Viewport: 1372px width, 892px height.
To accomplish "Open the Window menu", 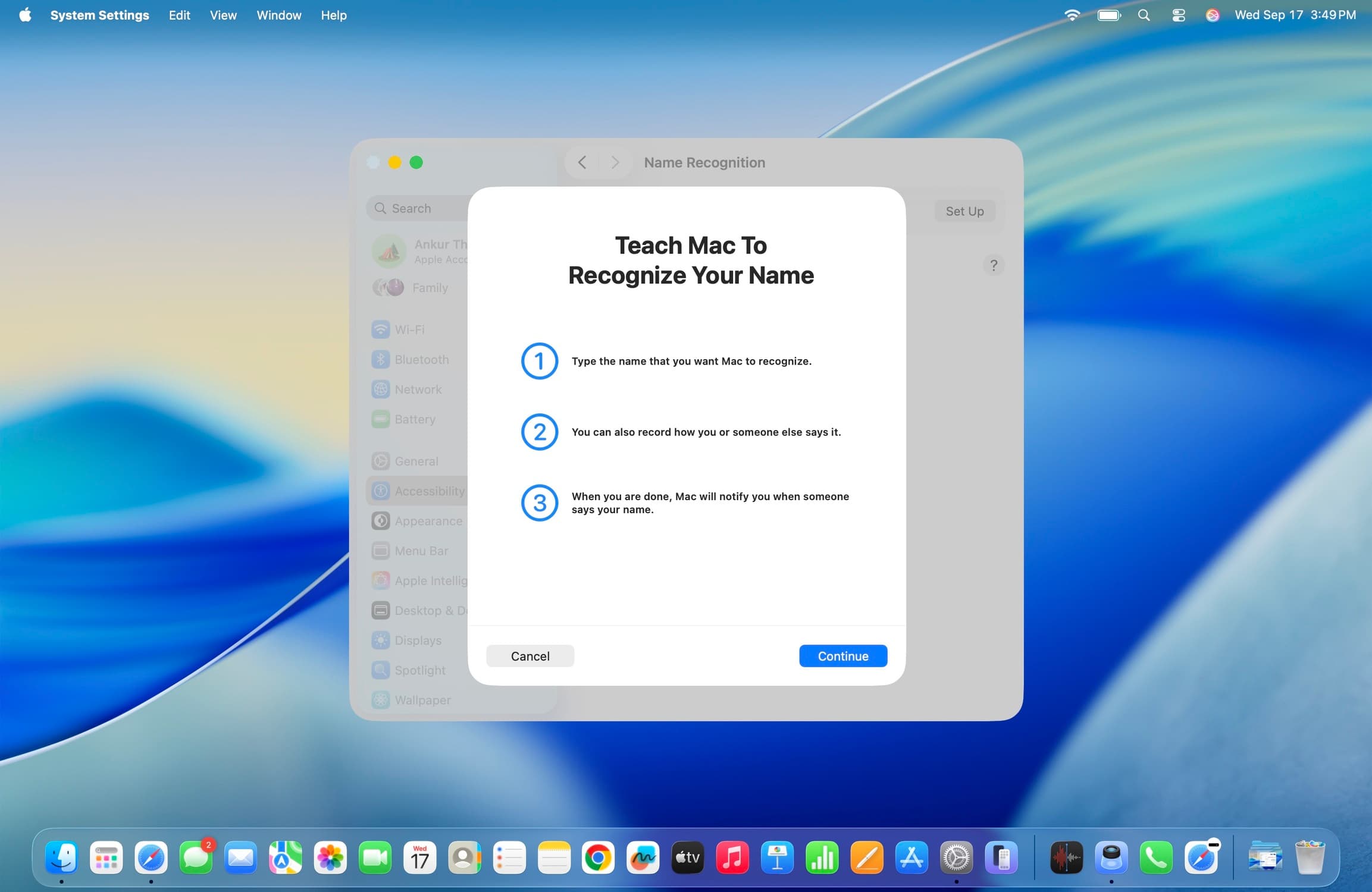I will coord(278,15).
